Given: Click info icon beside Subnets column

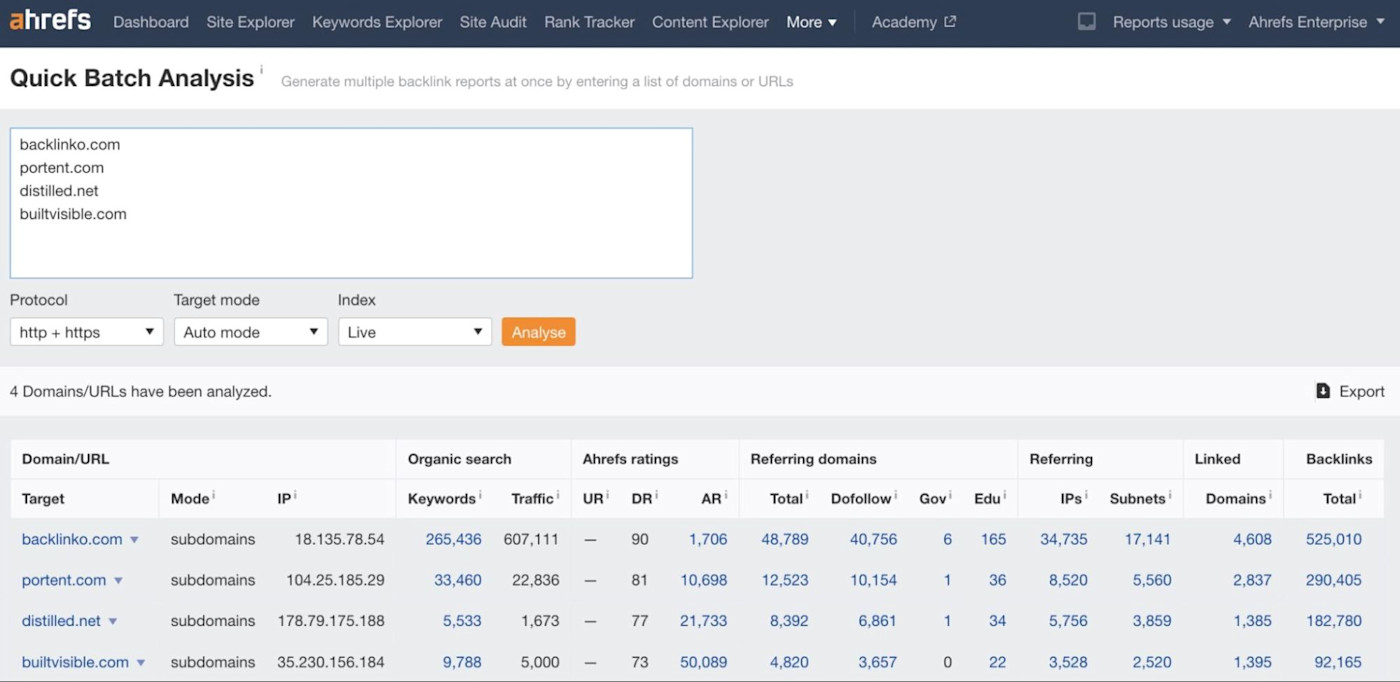Looking at the screenshot, I should click(x=1170, y=494).
